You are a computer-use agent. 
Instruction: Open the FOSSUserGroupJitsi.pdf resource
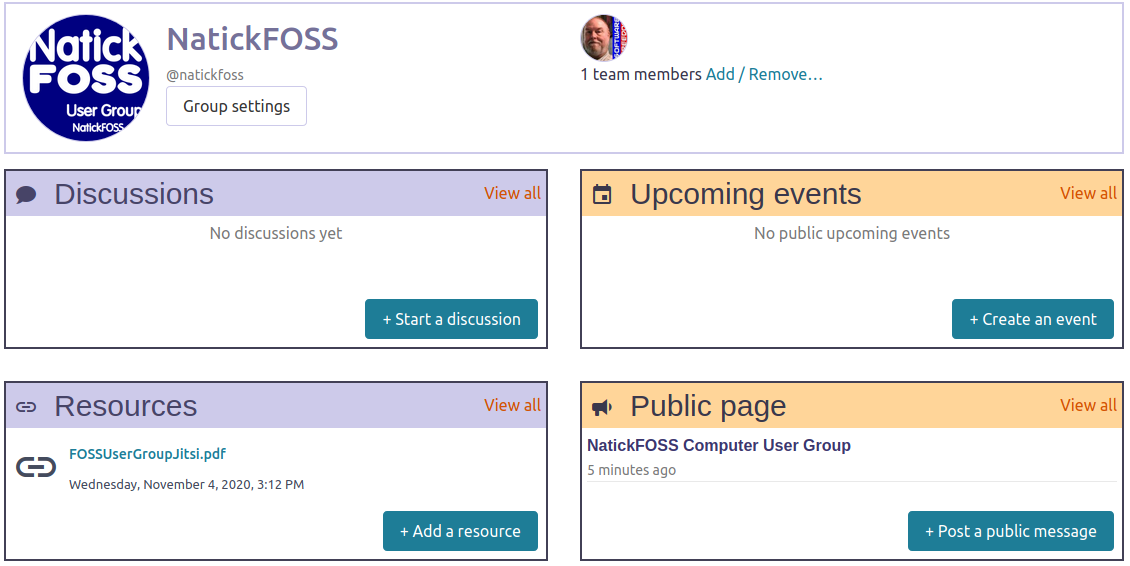[x=147, y=454]
